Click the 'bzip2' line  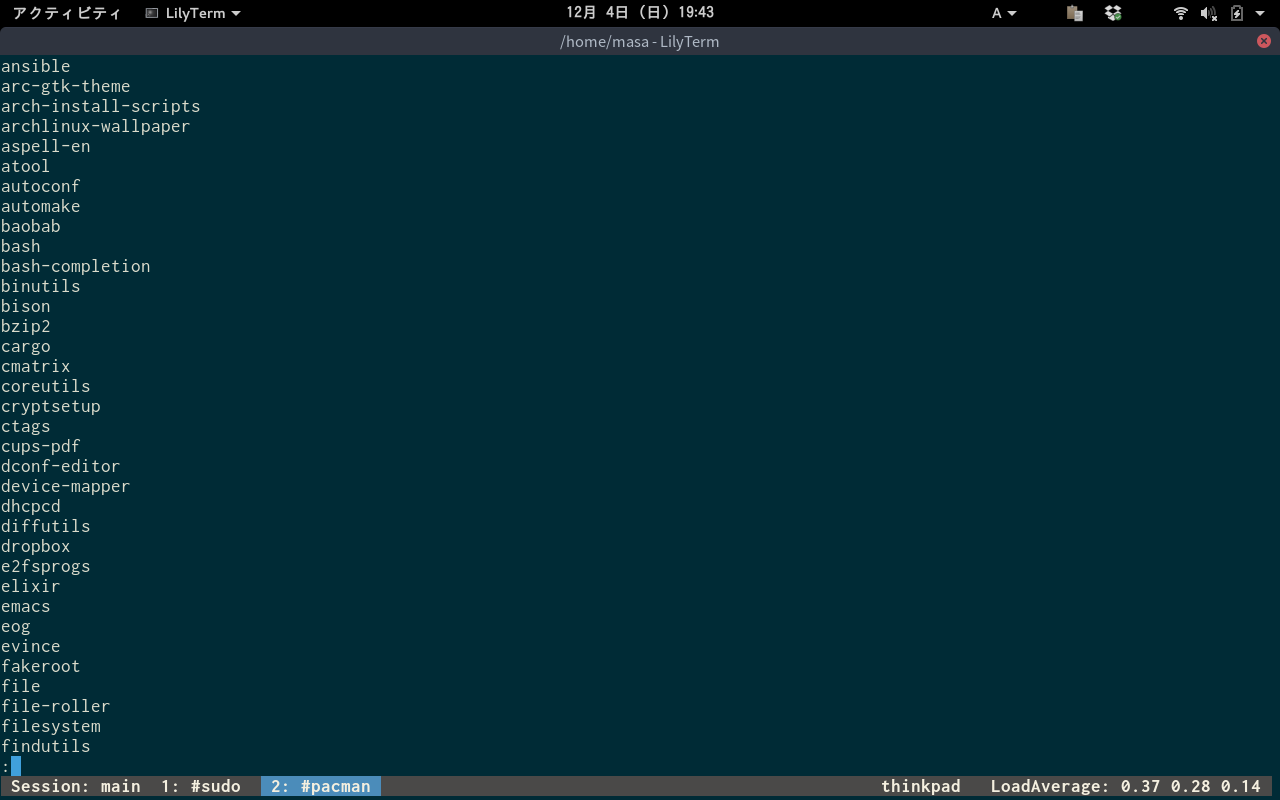point(26,326)
